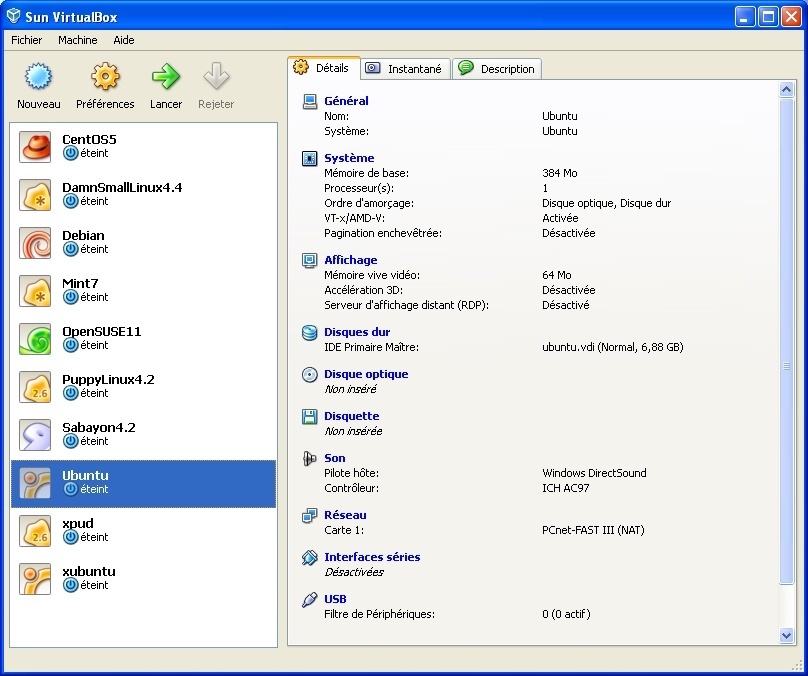Click the USB plug icon
This screenshot has height=676, width=808.
310,599
